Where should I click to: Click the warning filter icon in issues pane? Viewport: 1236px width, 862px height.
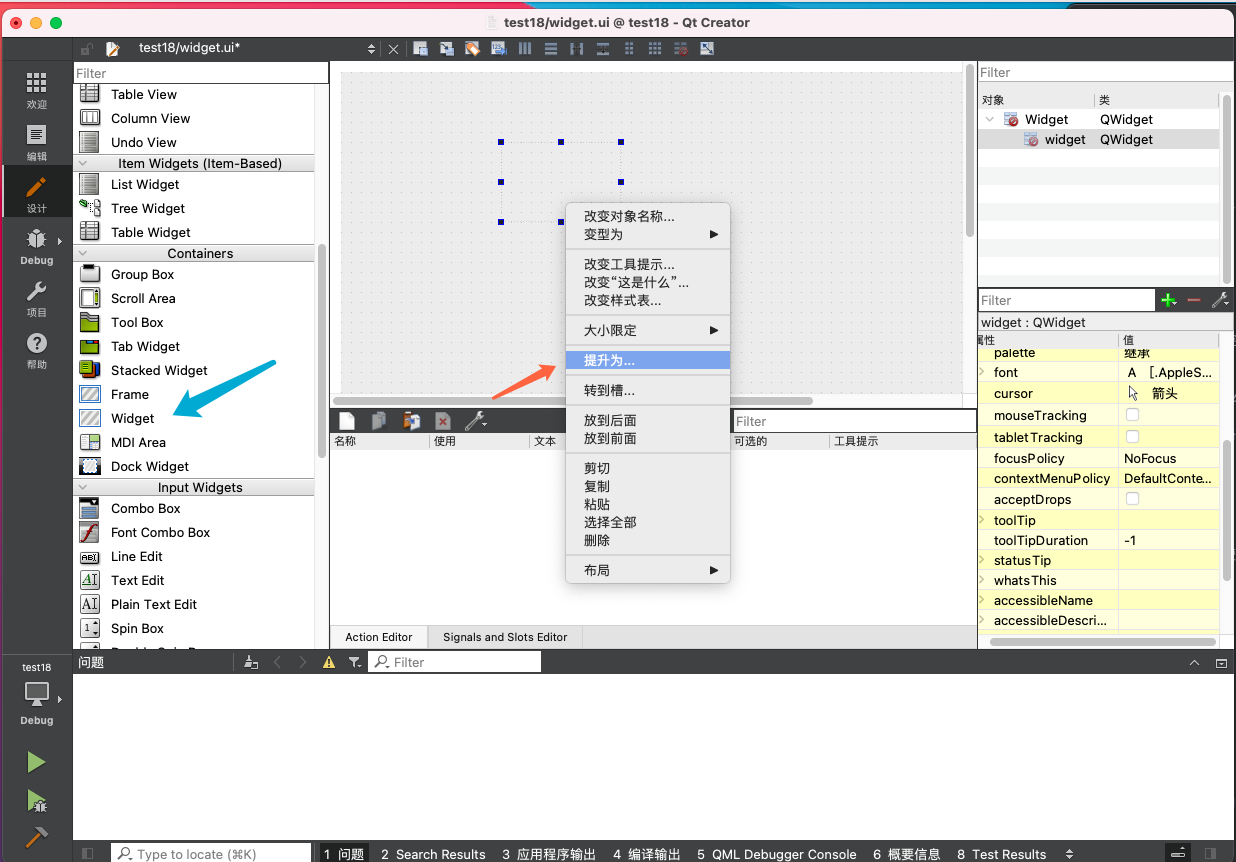pyautogui.click(x=329, y=662)
